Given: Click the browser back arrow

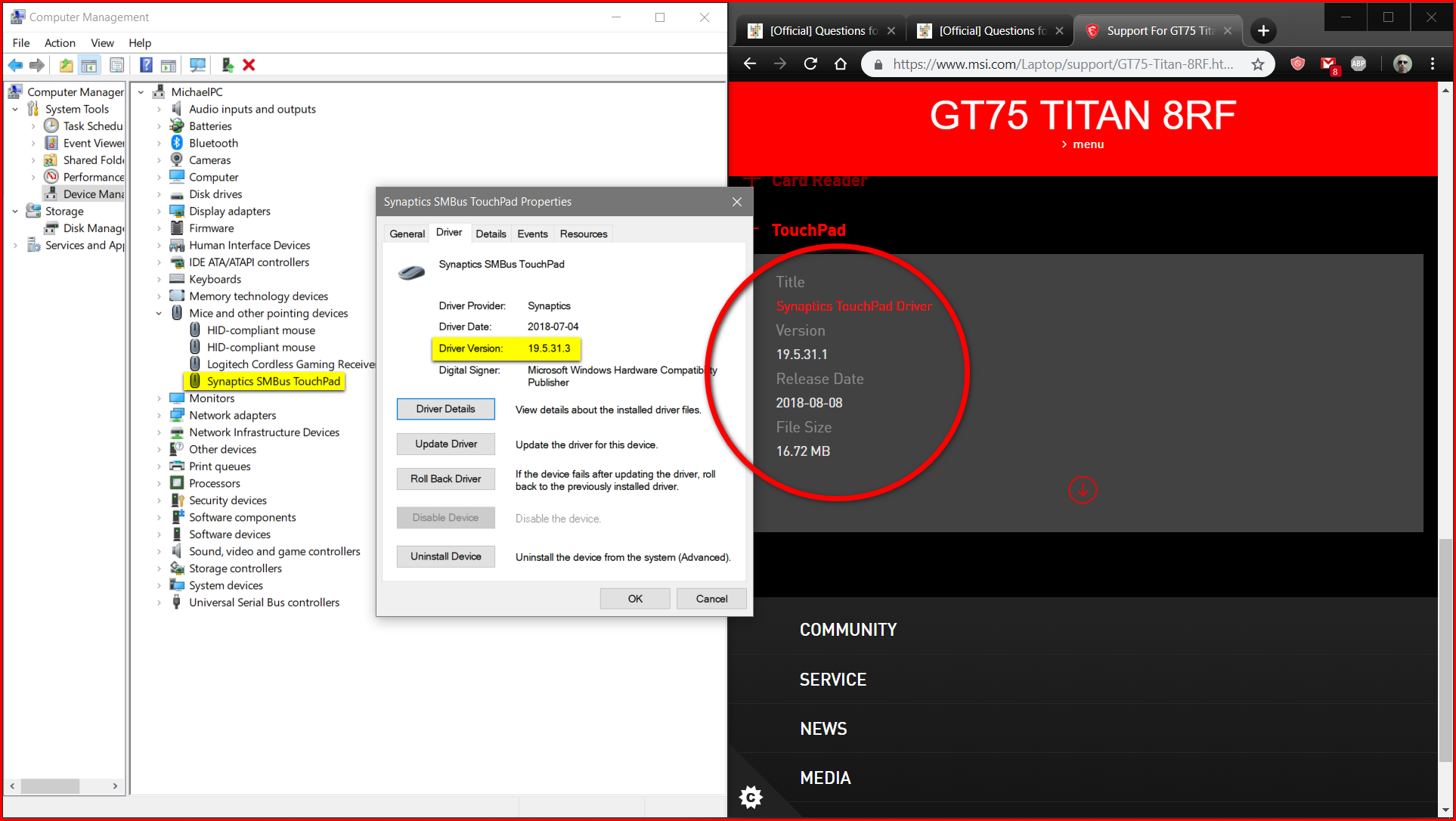Looking at the screenshot, I should (750, 64).
